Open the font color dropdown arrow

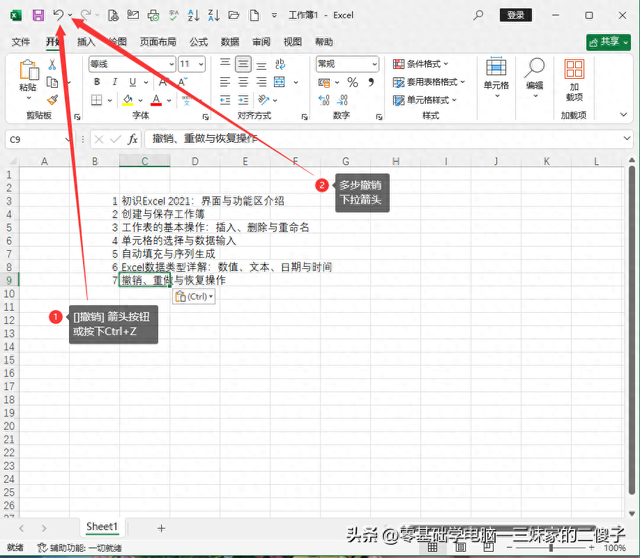point(169,100)
